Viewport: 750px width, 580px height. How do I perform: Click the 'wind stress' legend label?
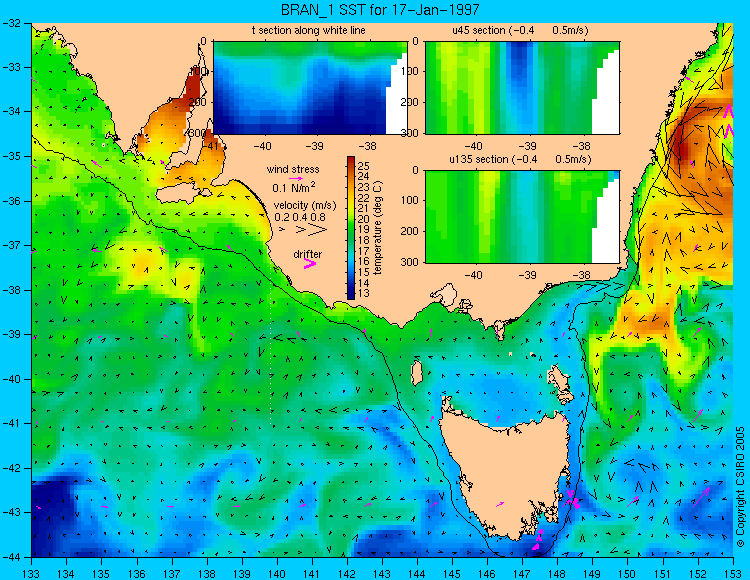(x=293, y=169)
